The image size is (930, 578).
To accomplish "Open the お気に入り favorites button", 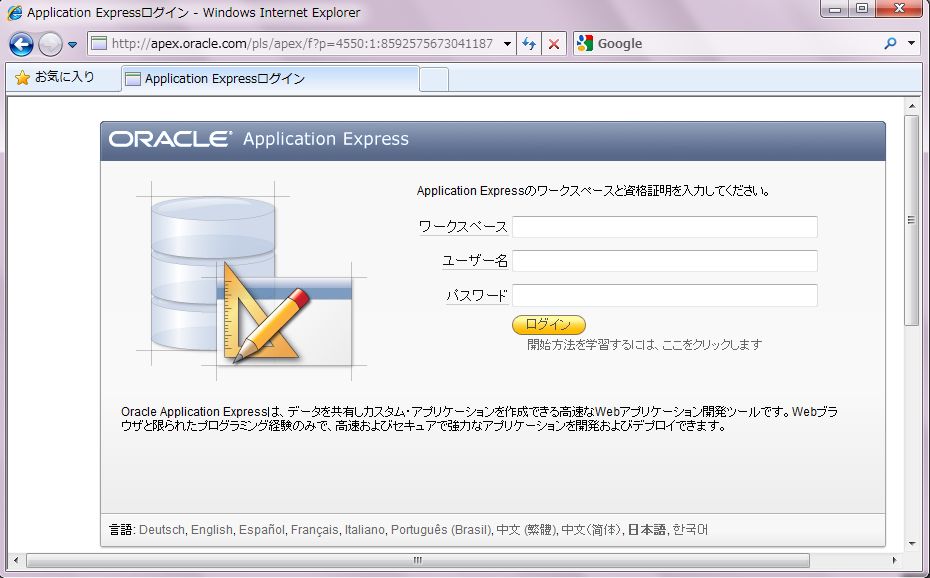I will pyautogui.click(x=55, y=77).
